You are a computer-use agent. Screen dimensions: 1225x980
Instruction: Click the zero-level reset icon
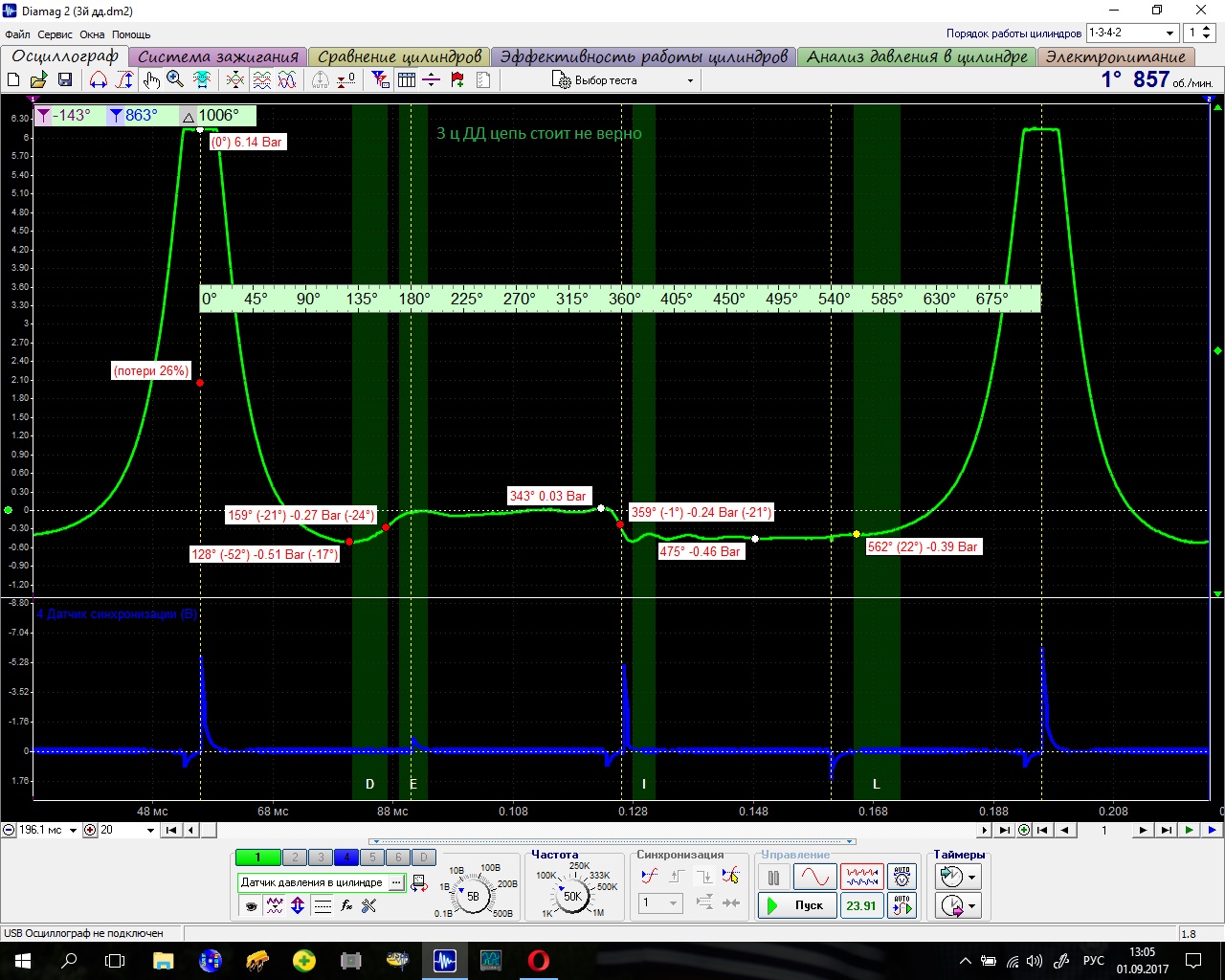[346, 79]
